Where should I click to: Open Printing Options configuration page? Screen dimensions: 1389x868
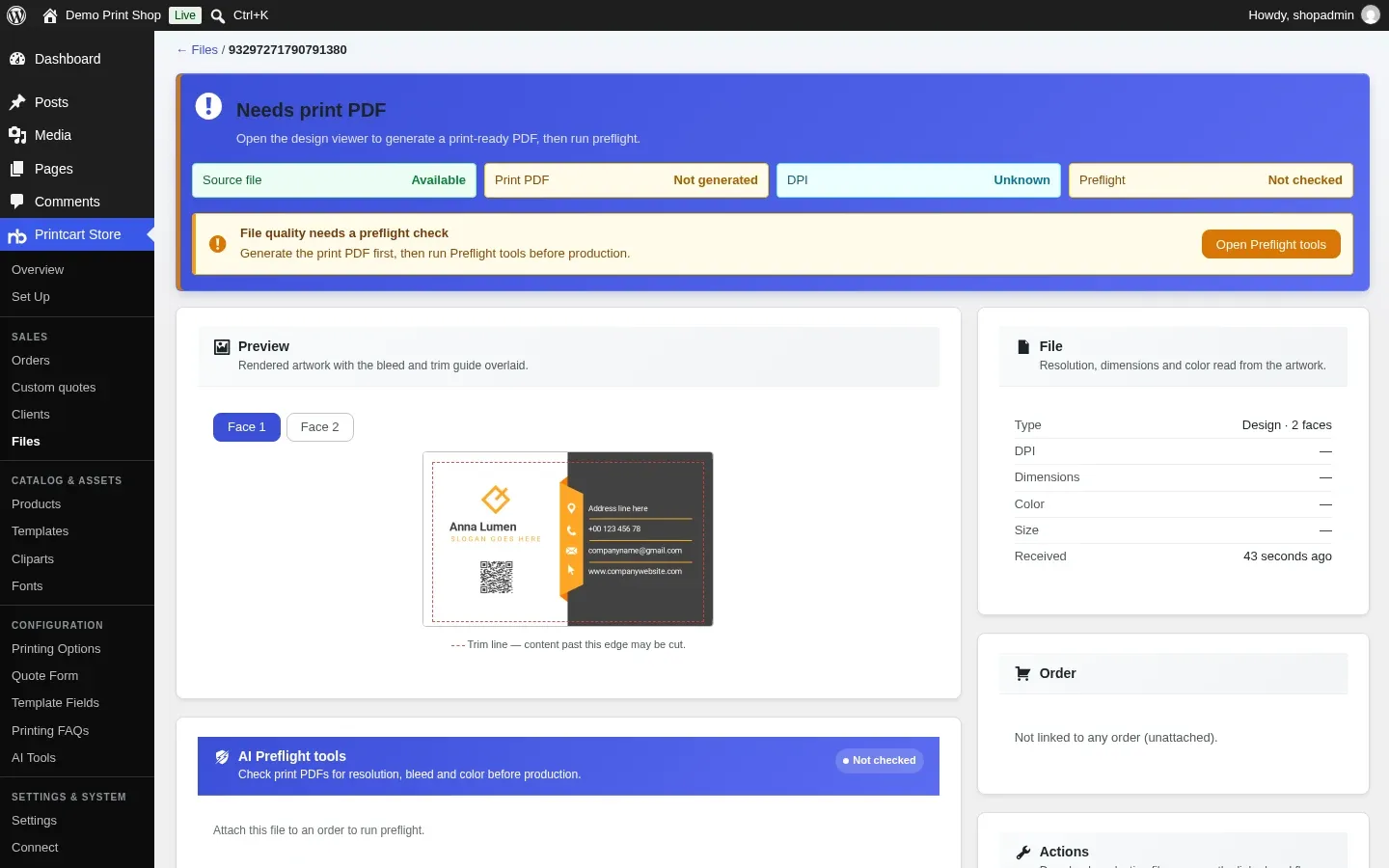tap(56, 649)
